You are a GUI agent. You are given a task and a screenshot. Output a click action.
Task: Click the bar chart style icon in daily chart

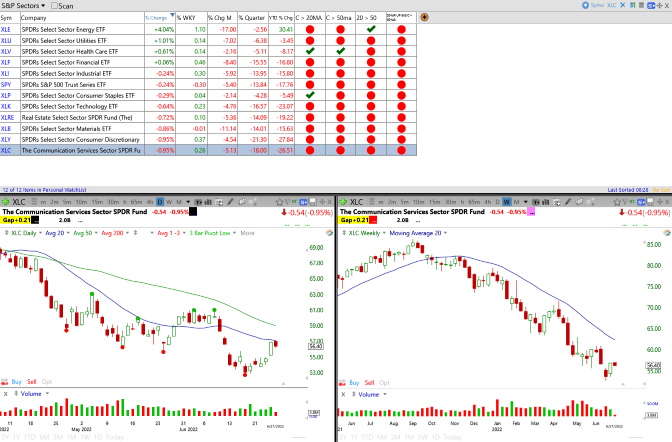click(208, 202)
